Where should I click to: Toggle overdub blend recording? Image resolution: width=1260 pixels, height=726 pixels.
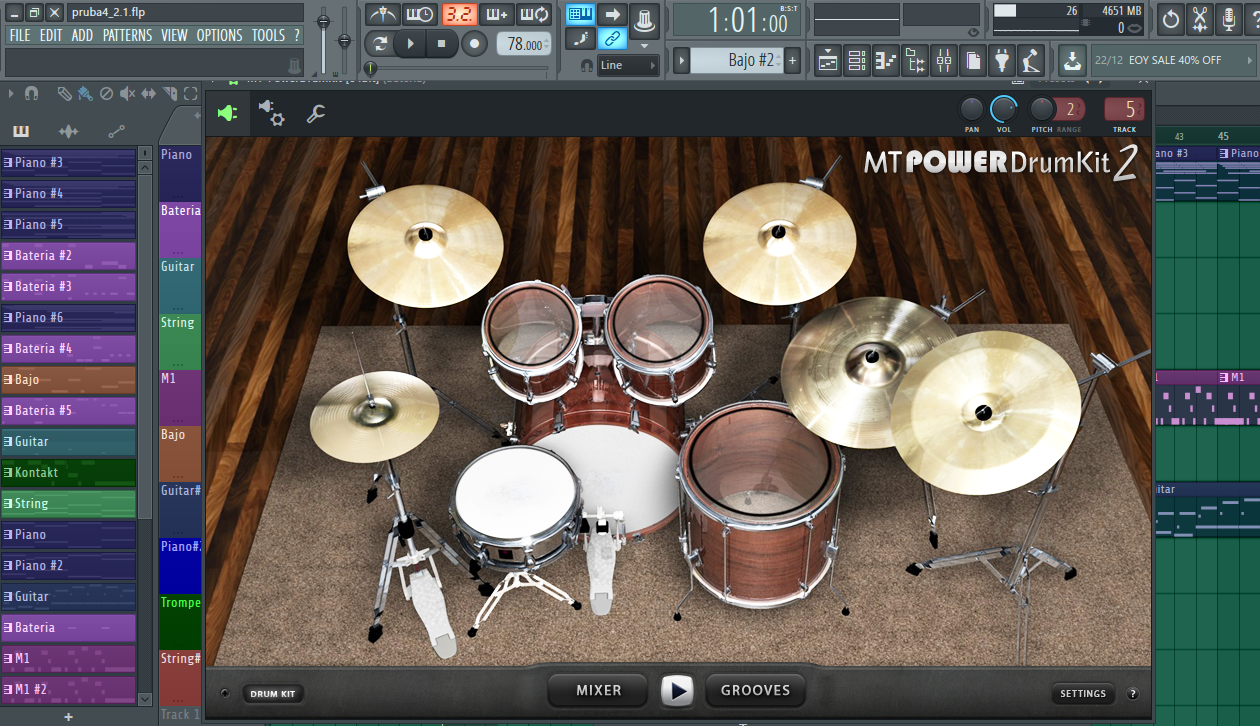coord(497,15)
